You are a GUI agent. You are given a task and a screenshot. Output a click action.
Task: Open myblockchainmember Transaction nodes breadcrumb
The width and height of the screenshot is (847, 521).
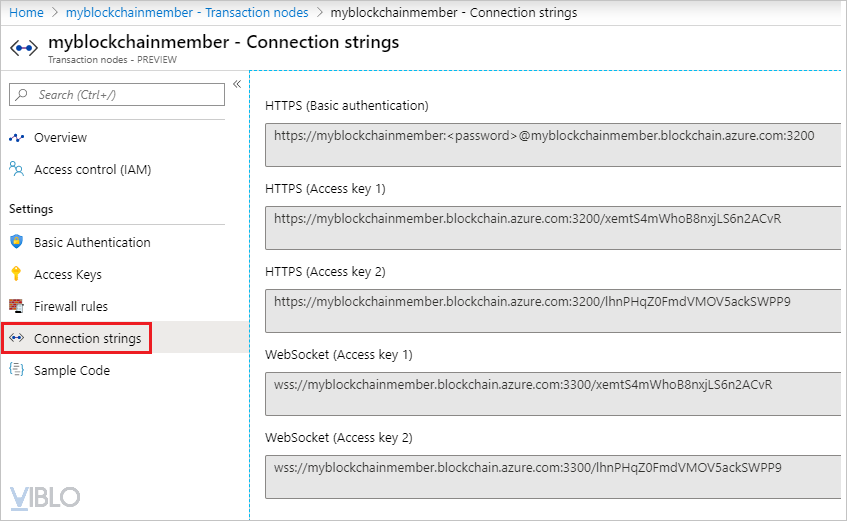click(189, 13)
